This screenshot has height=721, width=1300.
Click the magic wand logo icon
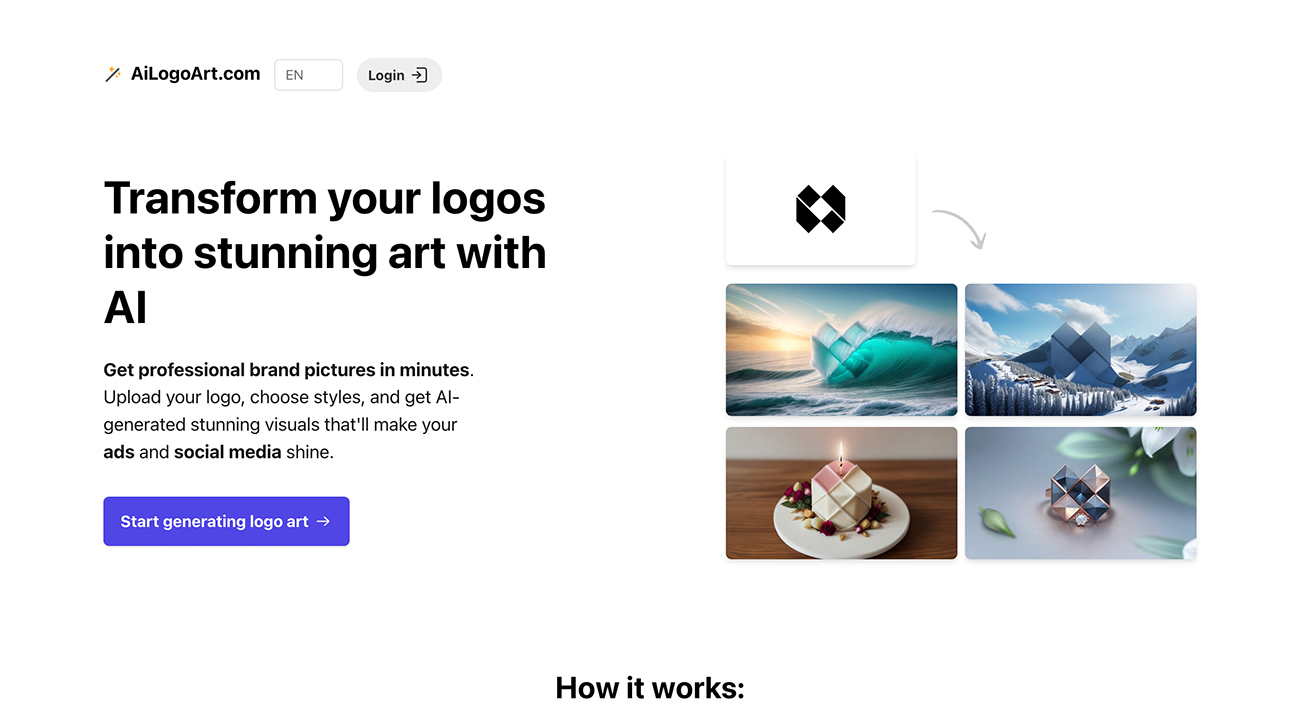pos(112,74)
